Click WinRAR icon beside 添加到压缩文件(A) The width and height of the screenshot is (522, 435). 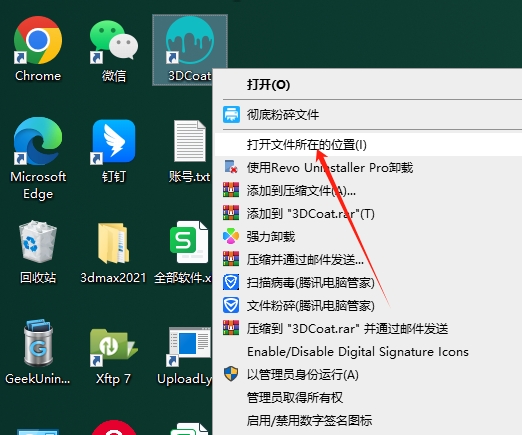tap(231, 190)
